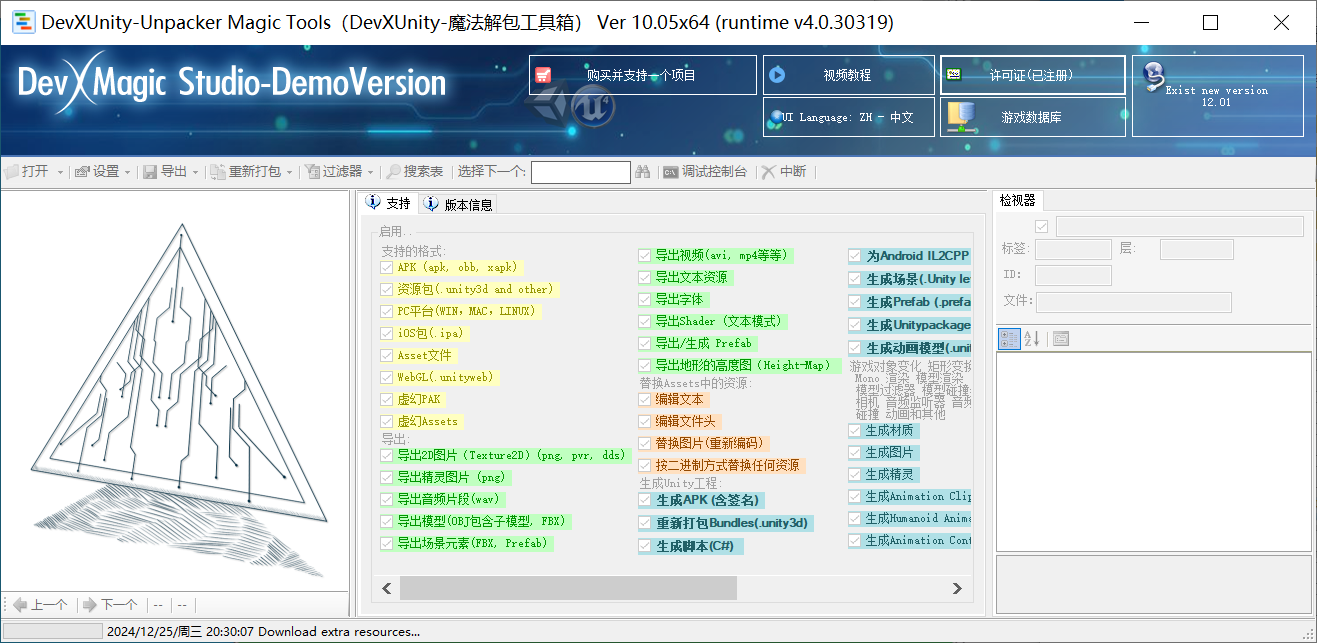The width and height of the screenshot is (1317, 643).
Task: Toggle the 虚幻PAK checkbox
Action: pos(387,399)
